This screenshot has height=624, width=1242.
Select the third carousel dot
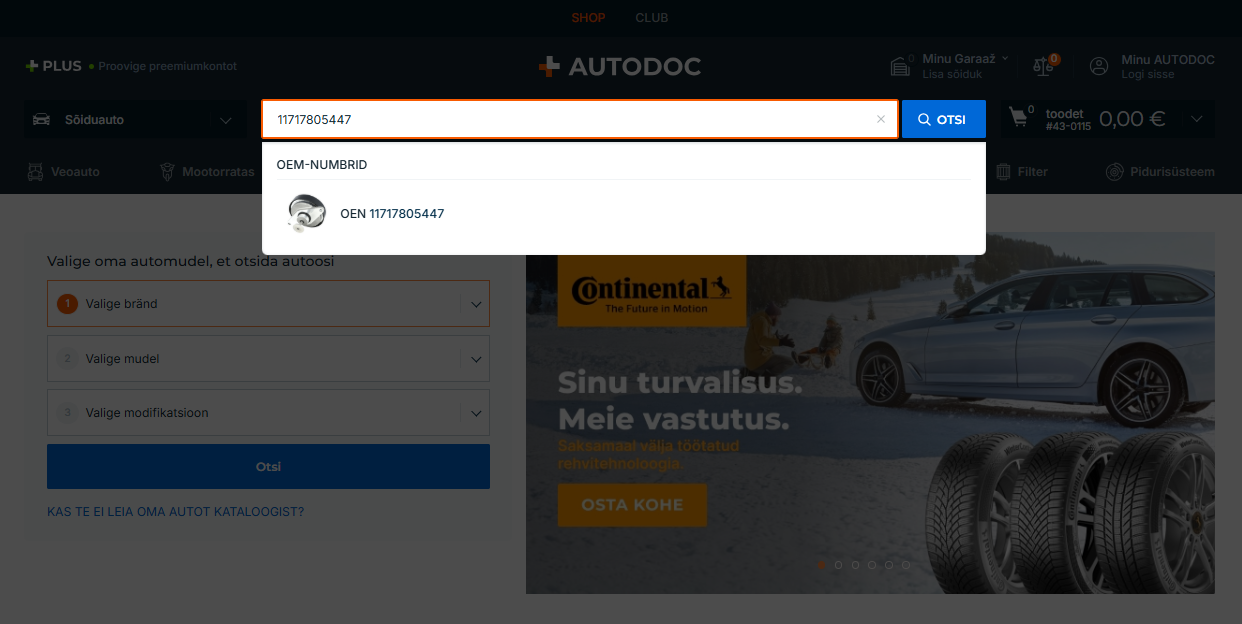856,565
